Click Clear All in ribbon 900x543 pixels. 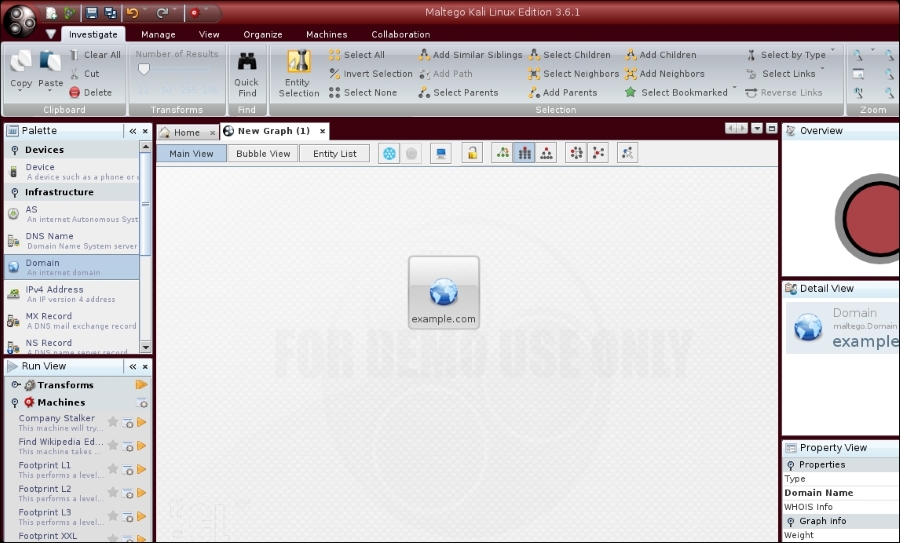tap(95, 55)
